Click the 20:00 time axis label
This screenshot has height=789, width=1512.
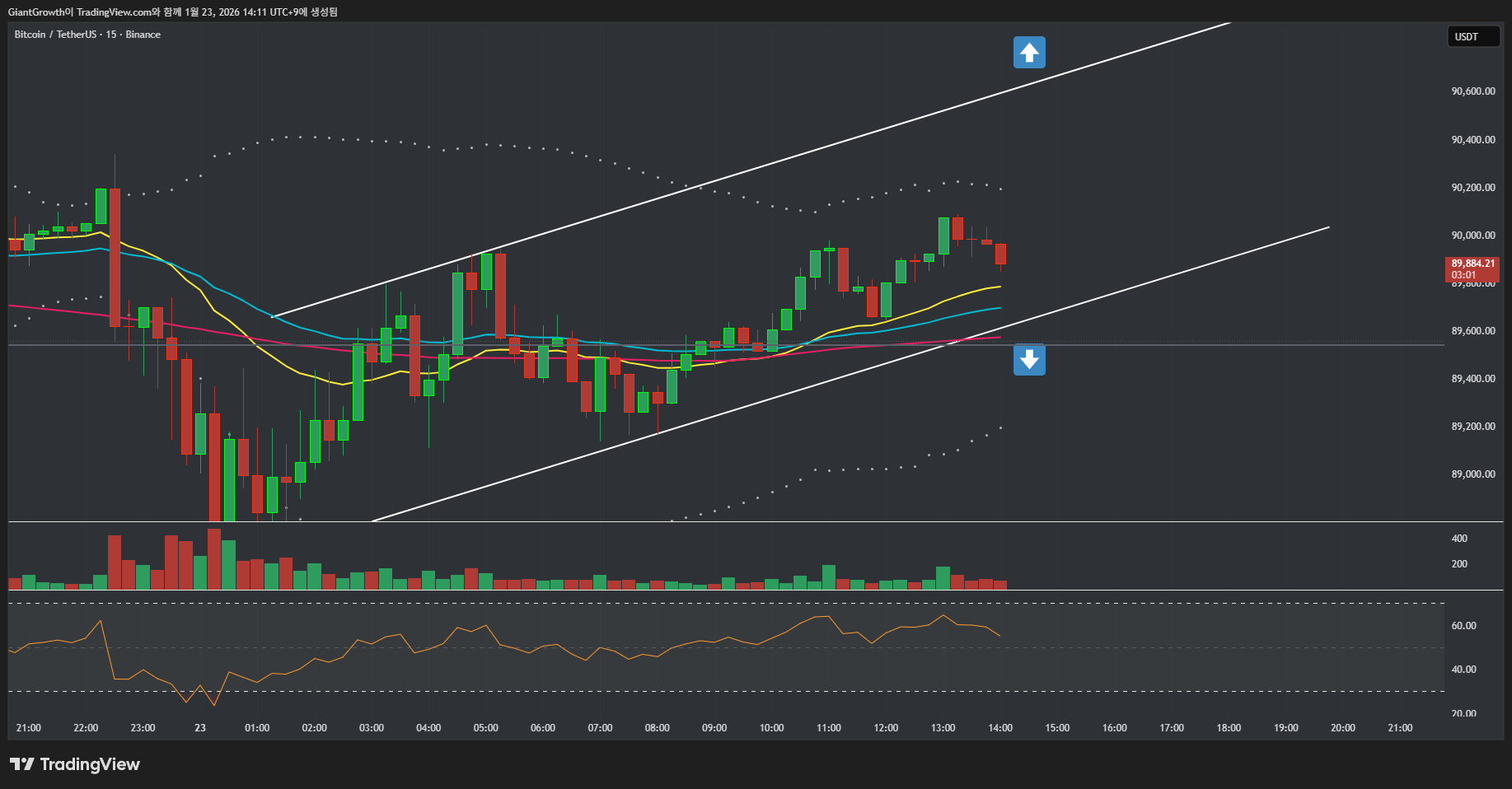[x=1343, y=728]
